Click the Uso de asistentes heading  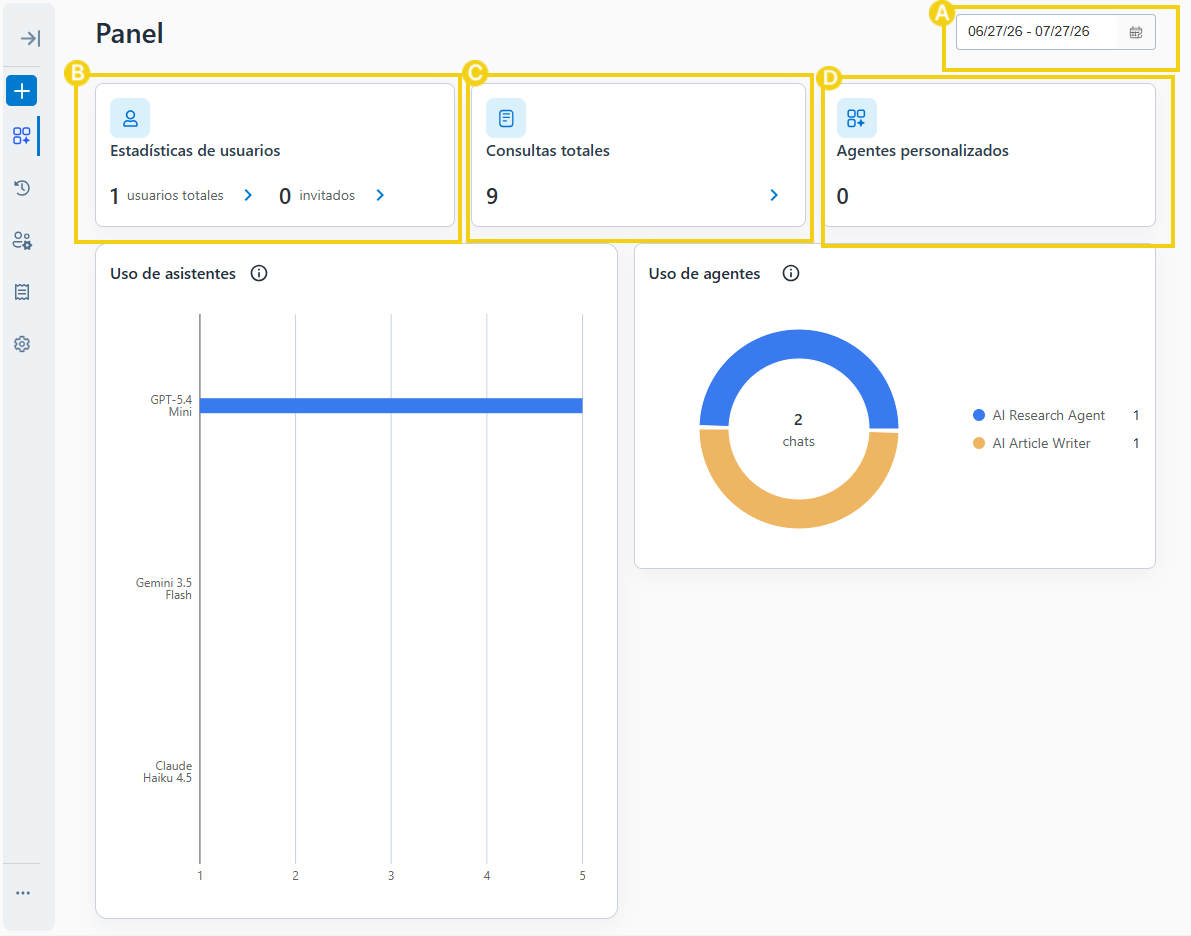coord(173,274)
